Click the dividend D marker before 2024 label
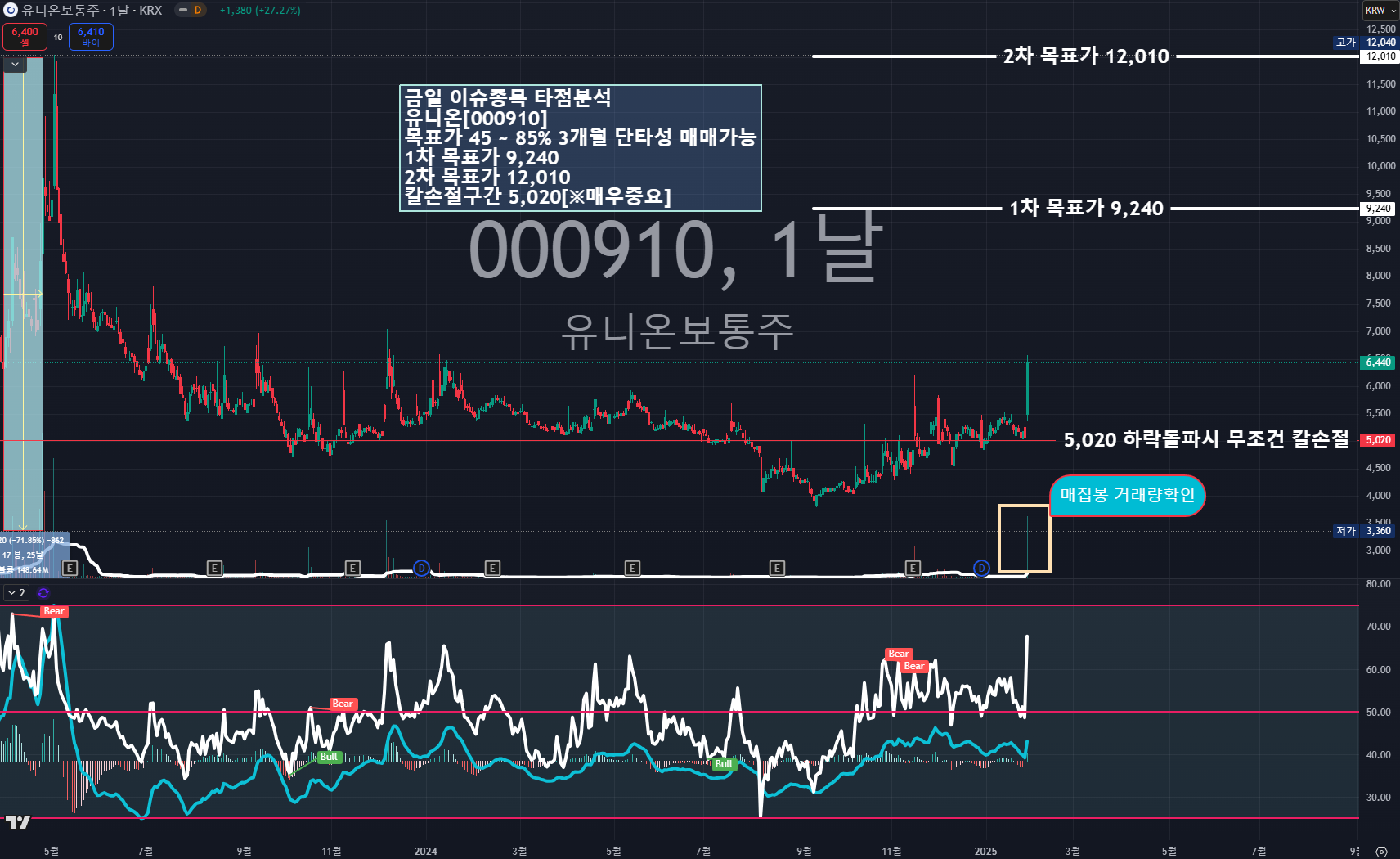This screenshot has height=859, width=1400. pyautogui.click(x=421, y=568)
